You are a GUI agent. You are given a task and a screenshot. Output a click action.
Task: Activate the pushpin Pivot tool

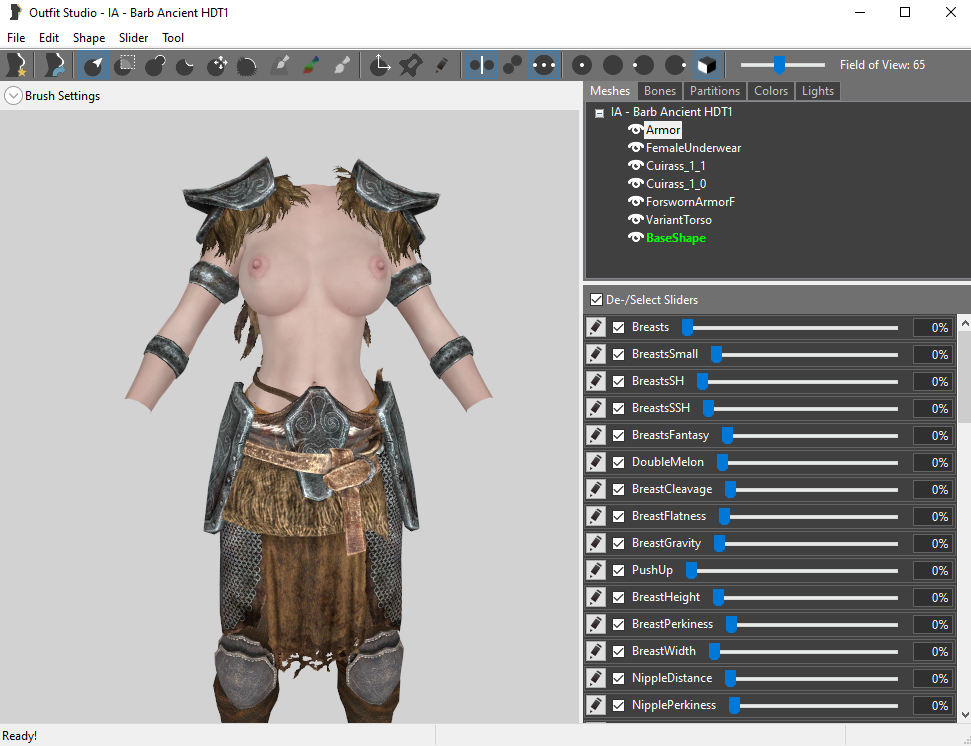tap(411, 65)
